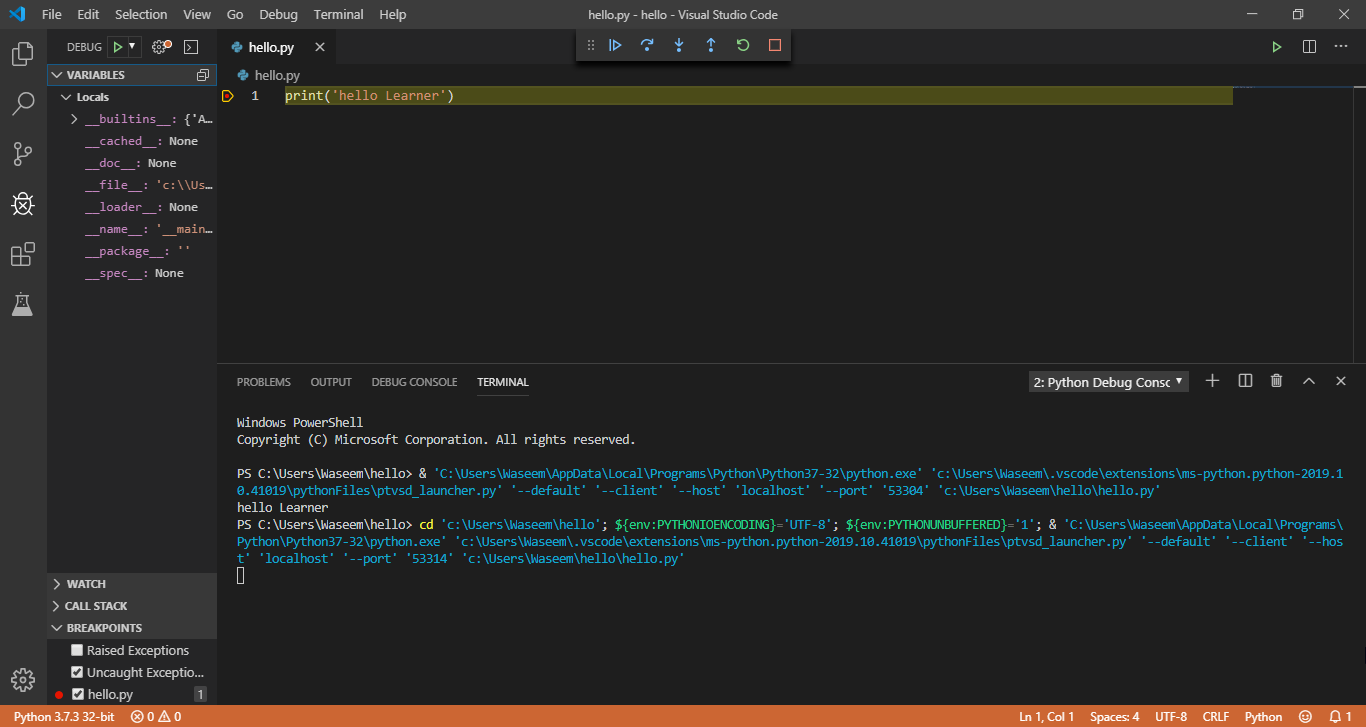Image resolution: width=1366 pixels, height=727 pixels.
Task: Select the hello.py editor tab
Action: (277, 47)
